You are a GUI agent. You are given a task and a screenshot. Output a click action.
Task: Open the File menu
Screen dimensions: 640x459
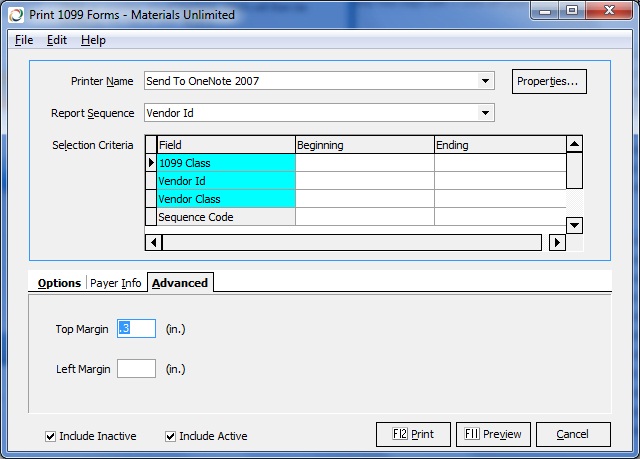[24, 40]
